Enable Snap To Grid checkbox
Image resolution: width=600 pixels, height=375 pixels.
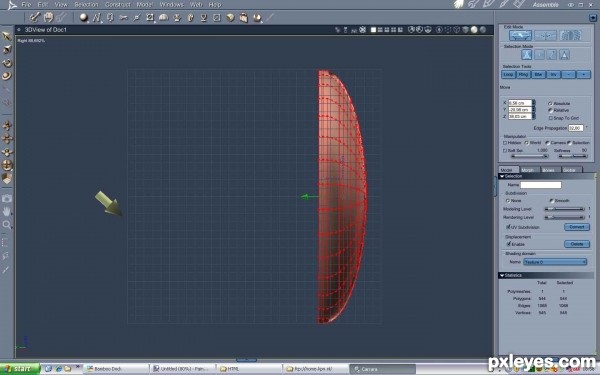551,118
